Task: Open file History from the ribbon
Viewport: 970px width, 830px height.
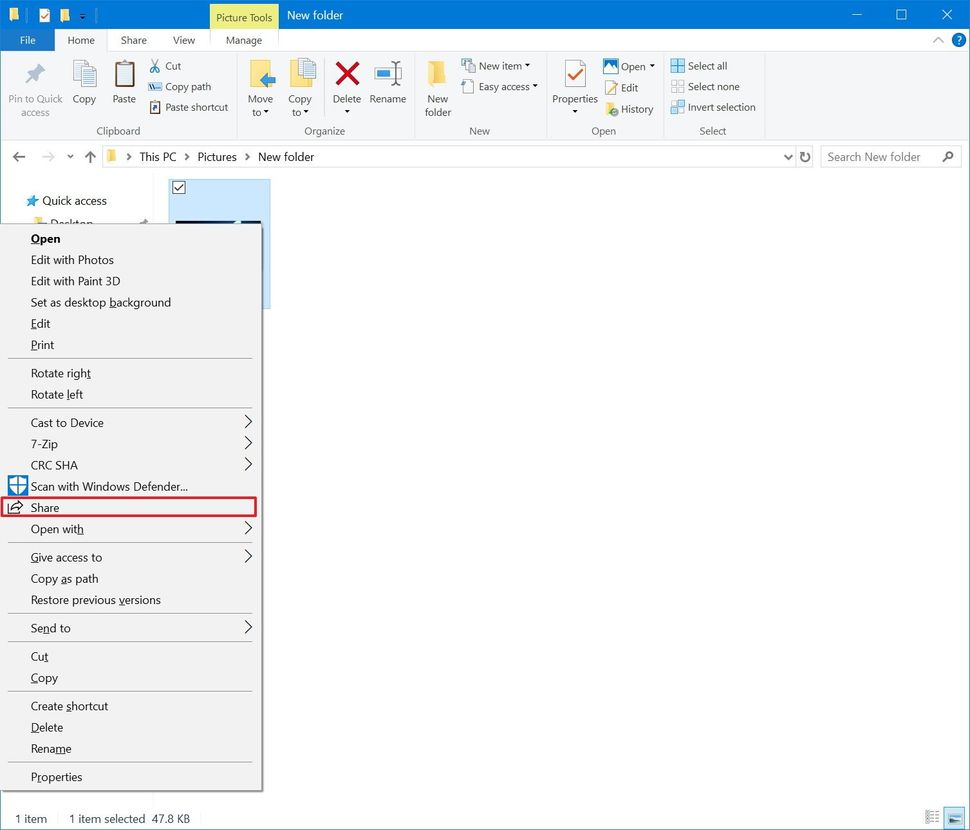Action: pos(629,109)
